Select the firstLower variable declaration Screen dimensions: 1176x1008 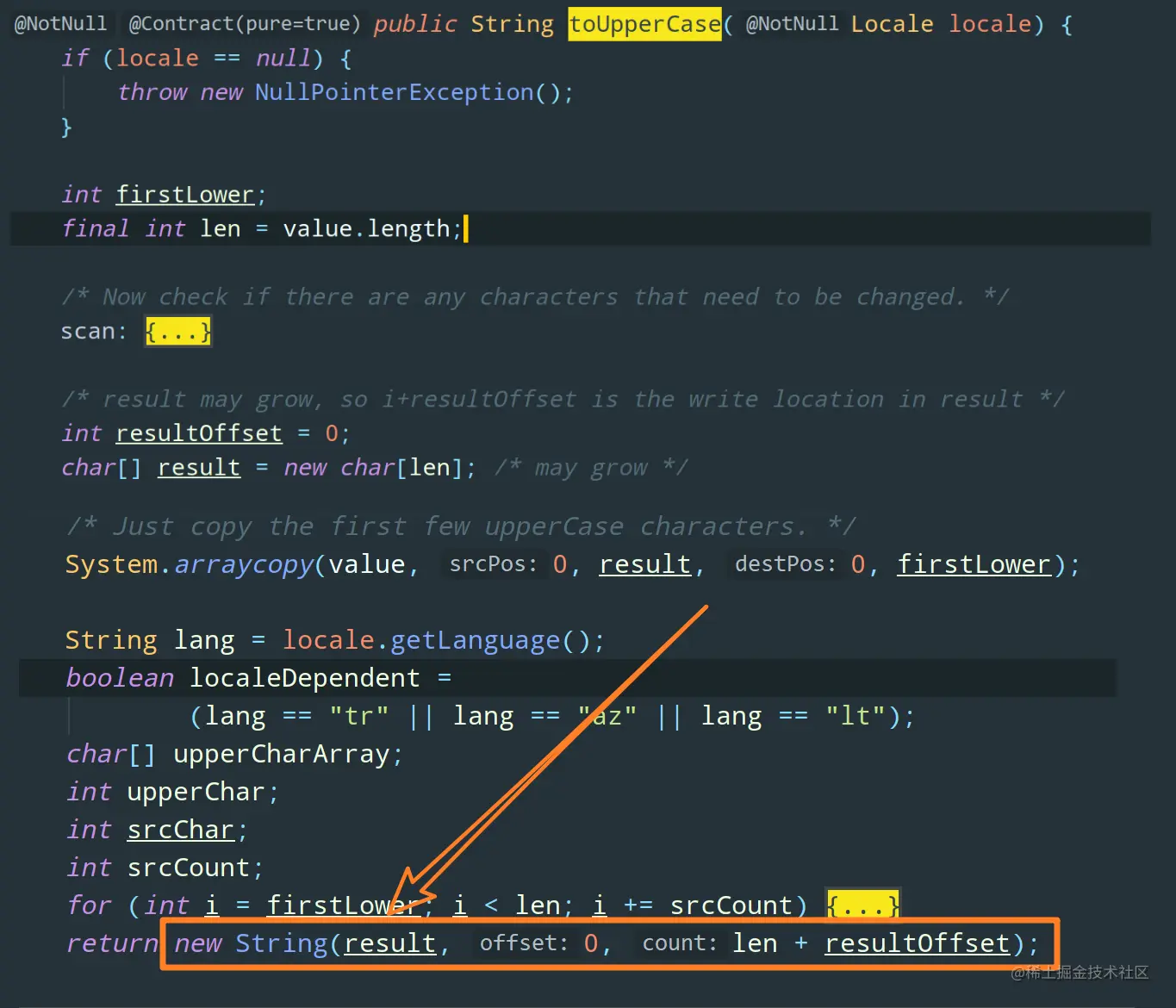coord(185,195)
